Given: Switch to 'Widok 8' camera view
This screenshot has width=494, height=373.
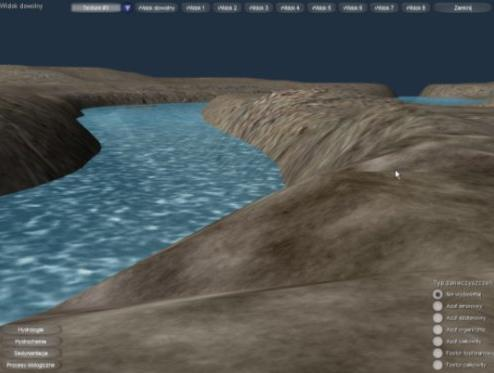Looking at the screenshot, I should point(416,8).
